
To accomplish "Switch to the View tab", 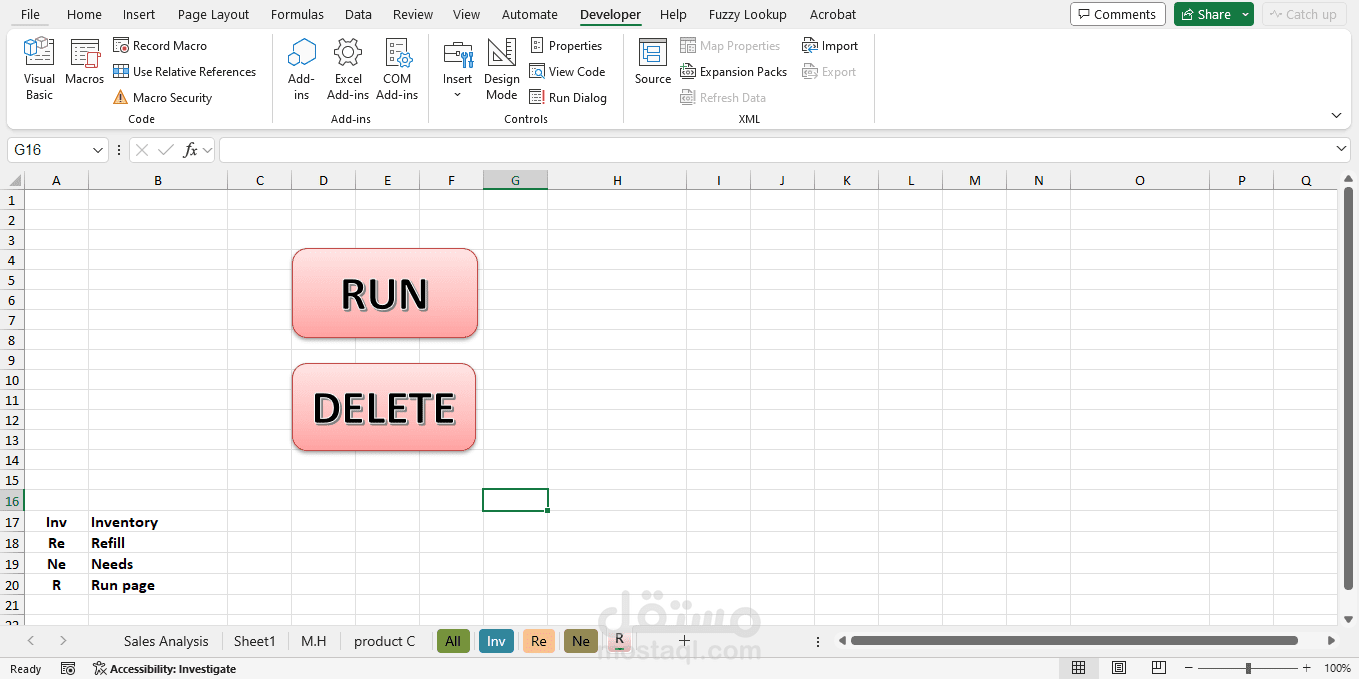I will click(466, 14).
